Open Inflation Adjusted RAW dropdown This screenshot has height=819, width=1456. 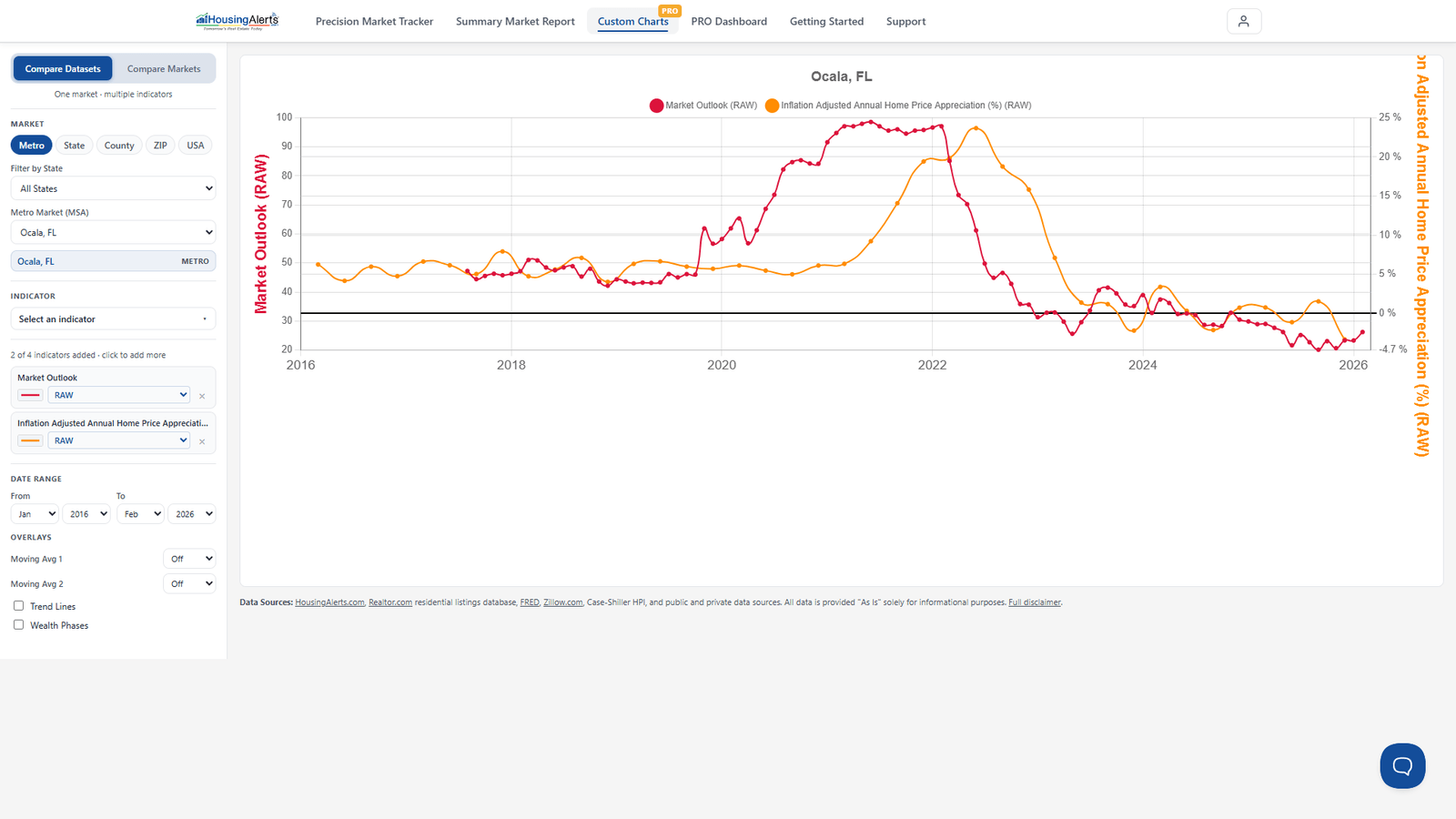(x=119, y=440)
